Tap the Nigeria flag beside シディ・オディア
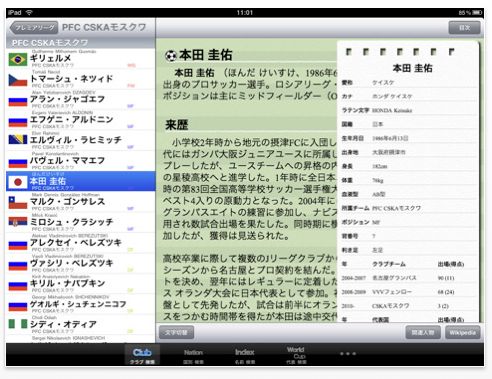The width and height of the screenshot is (492, 379). tap(18, 324)
